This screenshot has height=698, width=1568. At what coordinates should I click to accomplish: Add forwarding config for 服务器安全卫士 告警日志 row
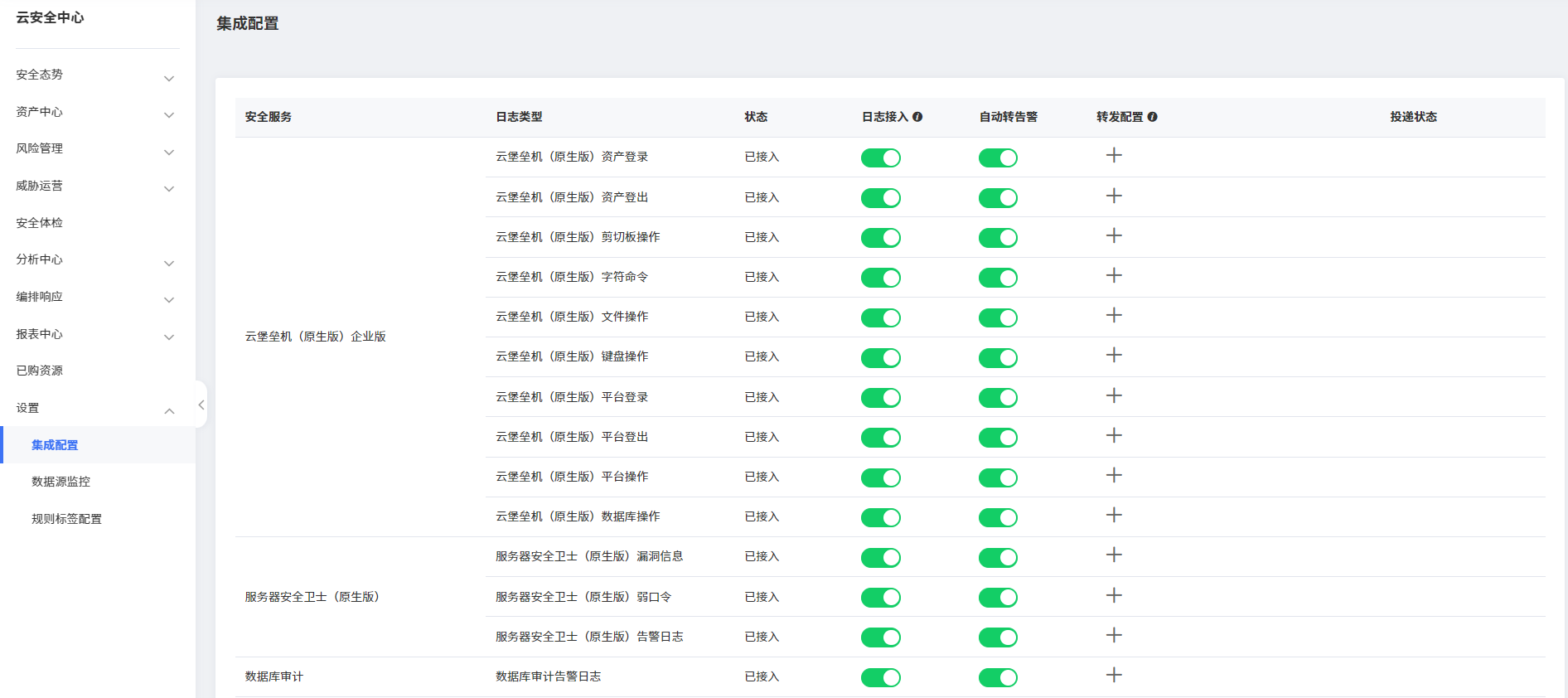coord(1114,635)
